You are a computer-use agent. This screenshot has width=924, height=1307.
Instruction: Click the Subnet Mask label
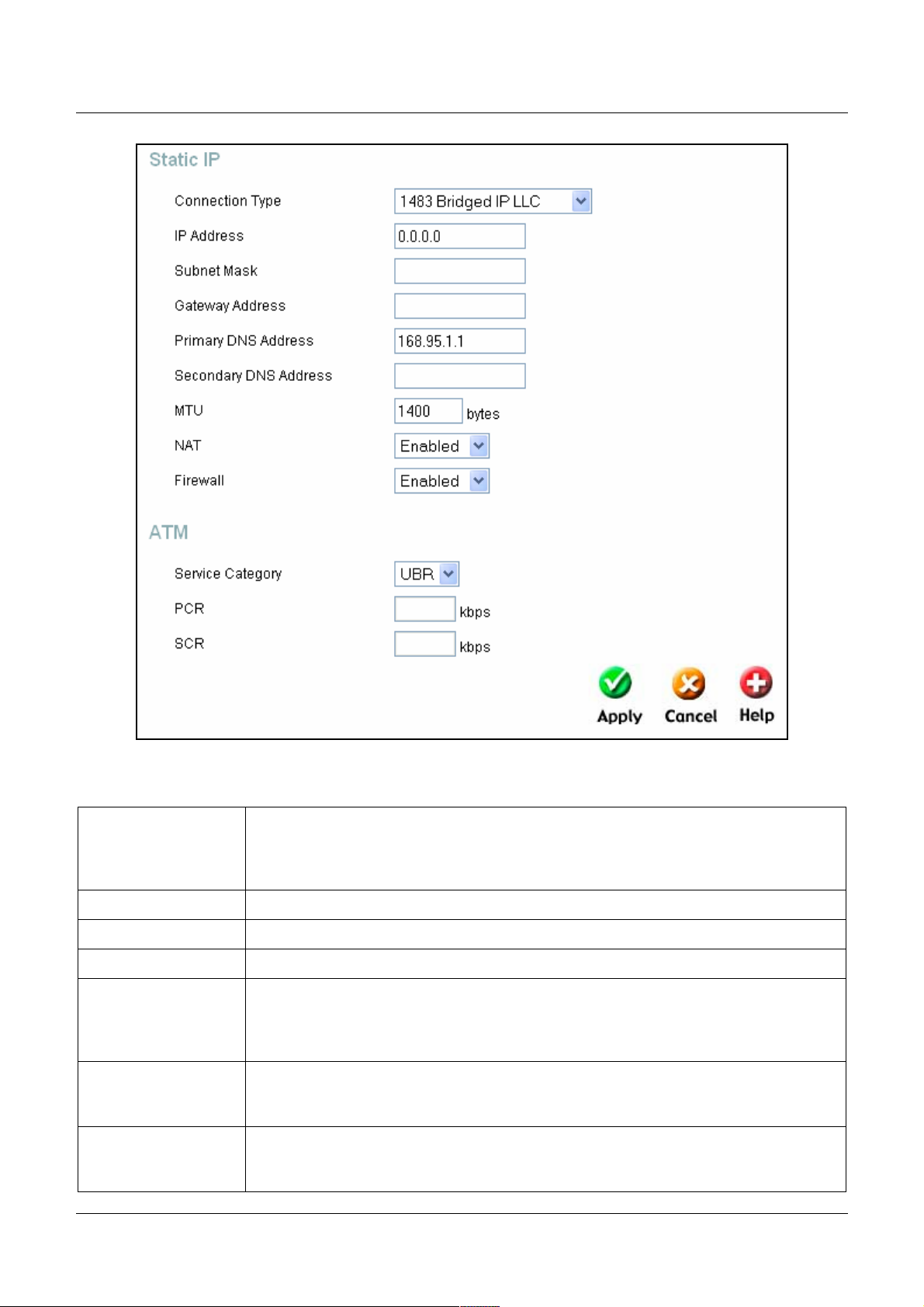(x=216, y=271)
